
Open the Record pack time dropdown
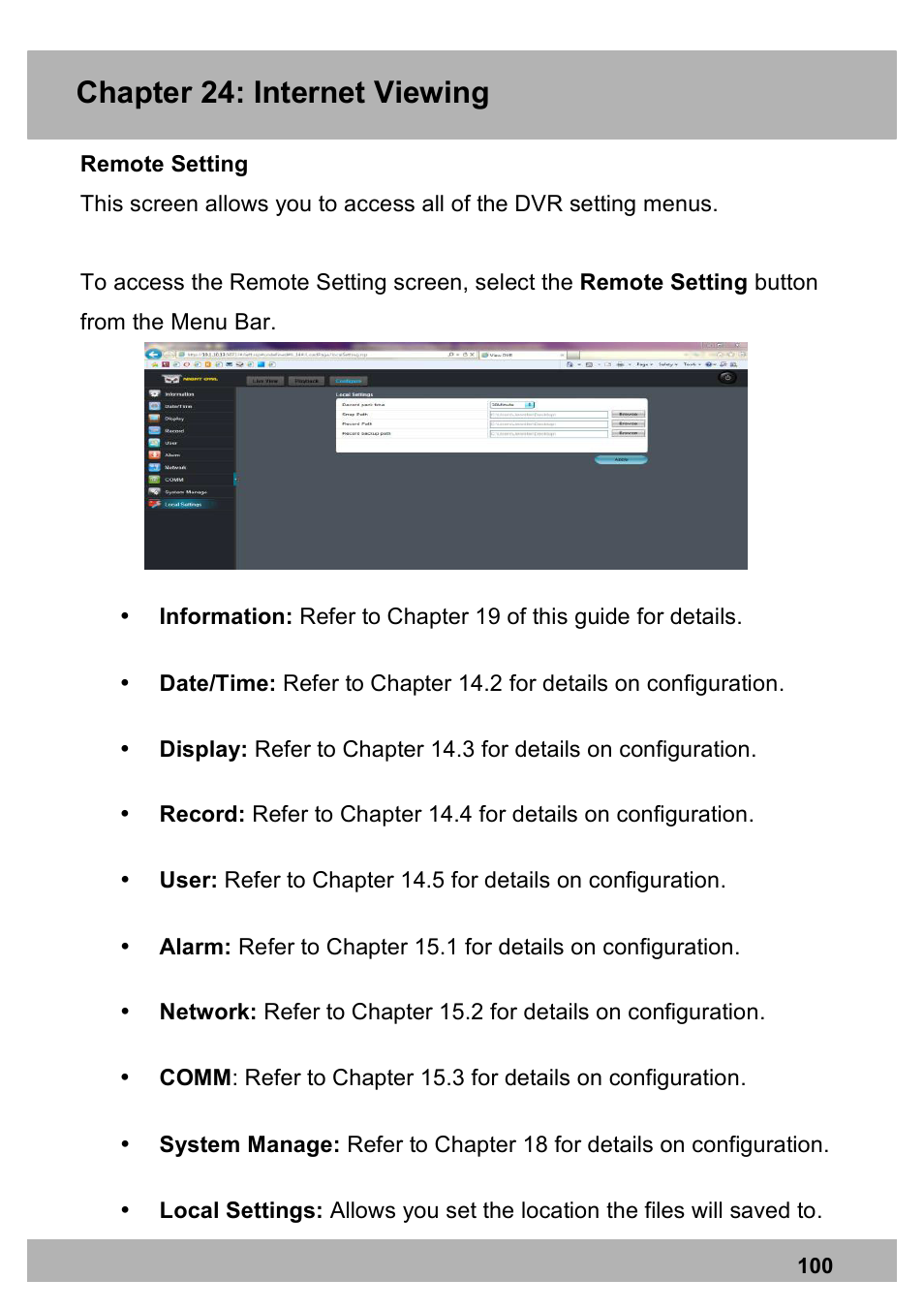[x=512, y=405]
